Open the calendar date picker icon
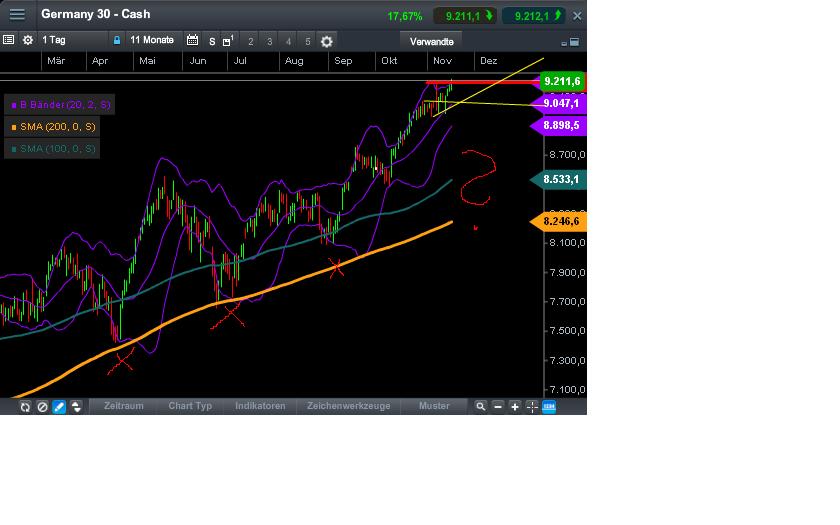 point(192,40)
